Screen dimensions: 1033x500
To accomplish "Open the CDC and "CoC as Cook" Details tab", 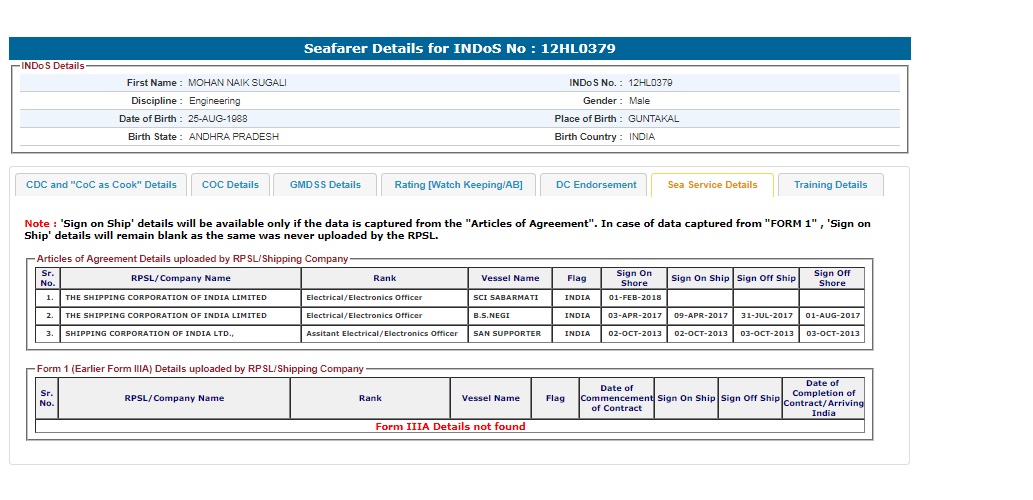I will click(101, 185).
